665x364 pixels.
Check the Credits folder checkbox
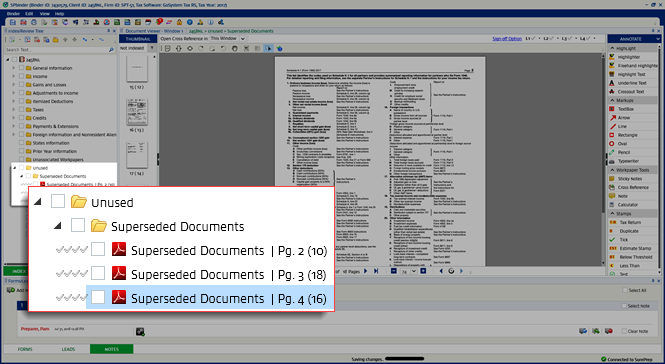[21, 118]
